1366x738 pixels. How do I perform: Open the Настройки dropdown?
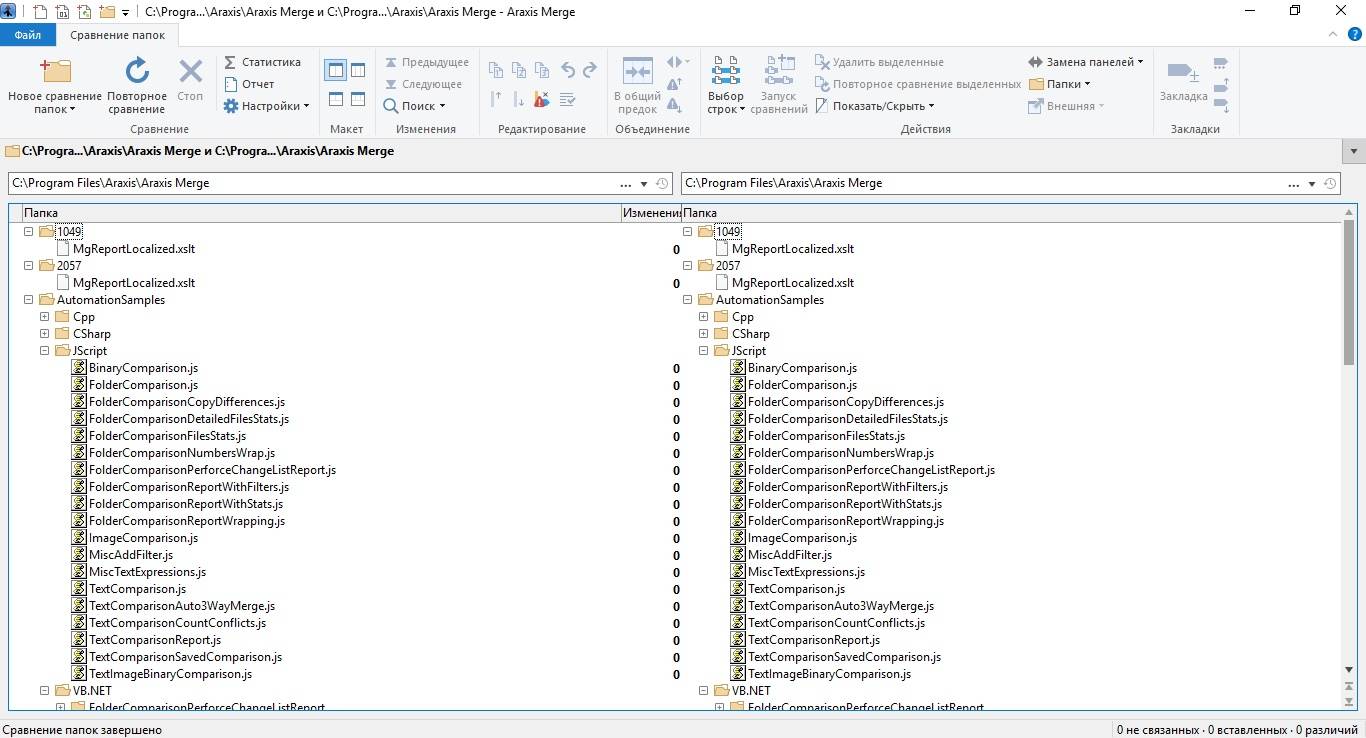click(266, 106)
